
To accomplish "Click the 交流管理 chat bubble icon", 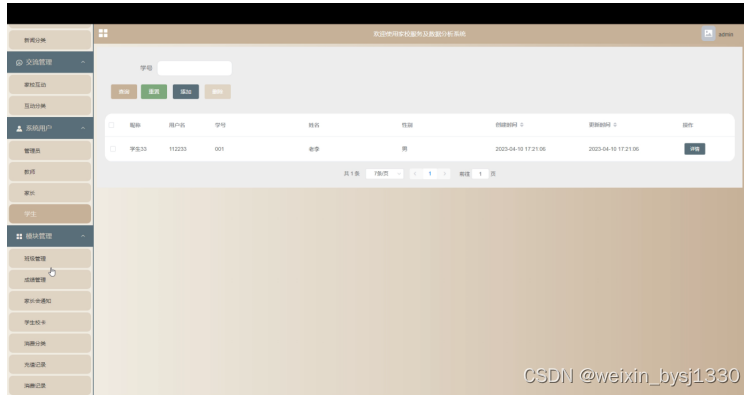I will (19, 63).
